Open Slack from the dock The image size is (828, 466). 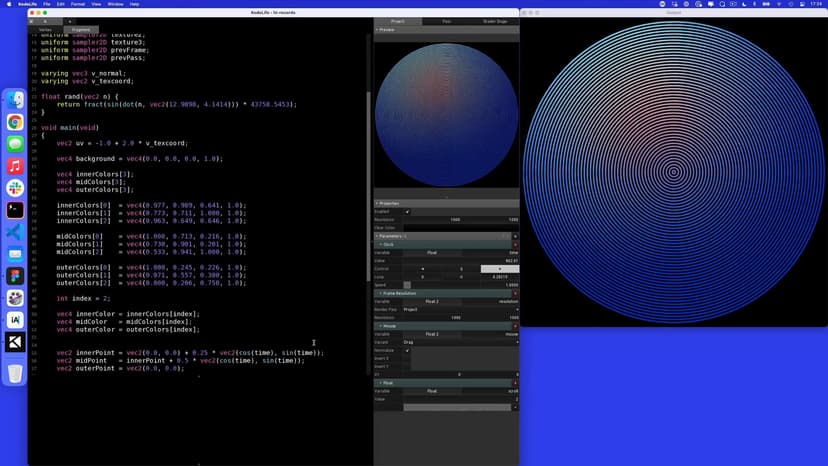pos(15,188)
